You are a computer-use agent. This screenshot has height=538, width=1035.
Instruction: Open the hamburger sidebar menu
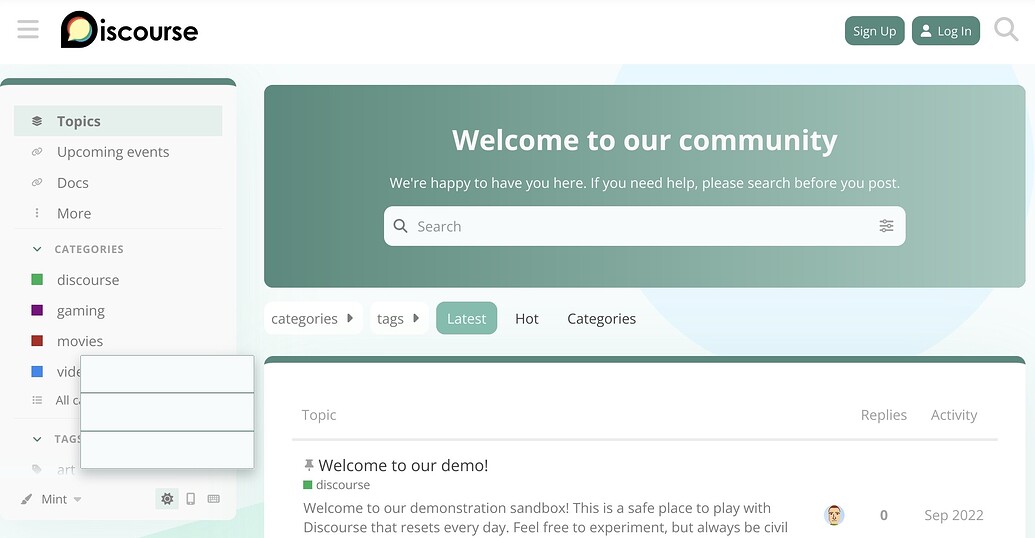(28, 30)
